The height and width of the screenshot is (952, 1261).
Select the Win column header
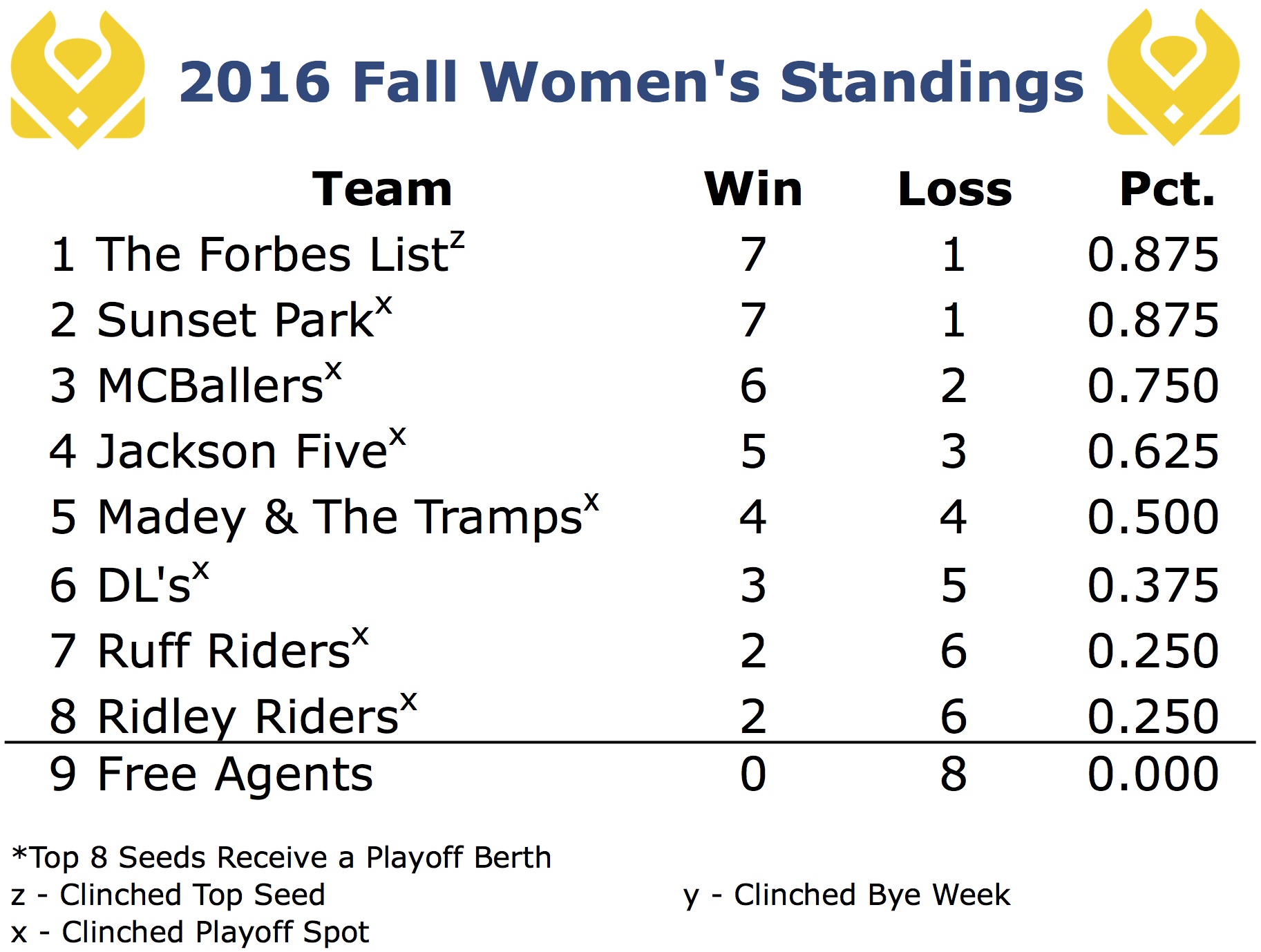click(753, 189)
